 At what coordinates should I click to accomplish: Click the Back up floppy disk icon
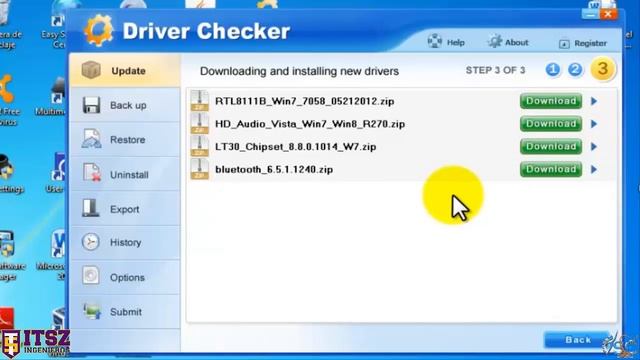(x=91, y=105)
